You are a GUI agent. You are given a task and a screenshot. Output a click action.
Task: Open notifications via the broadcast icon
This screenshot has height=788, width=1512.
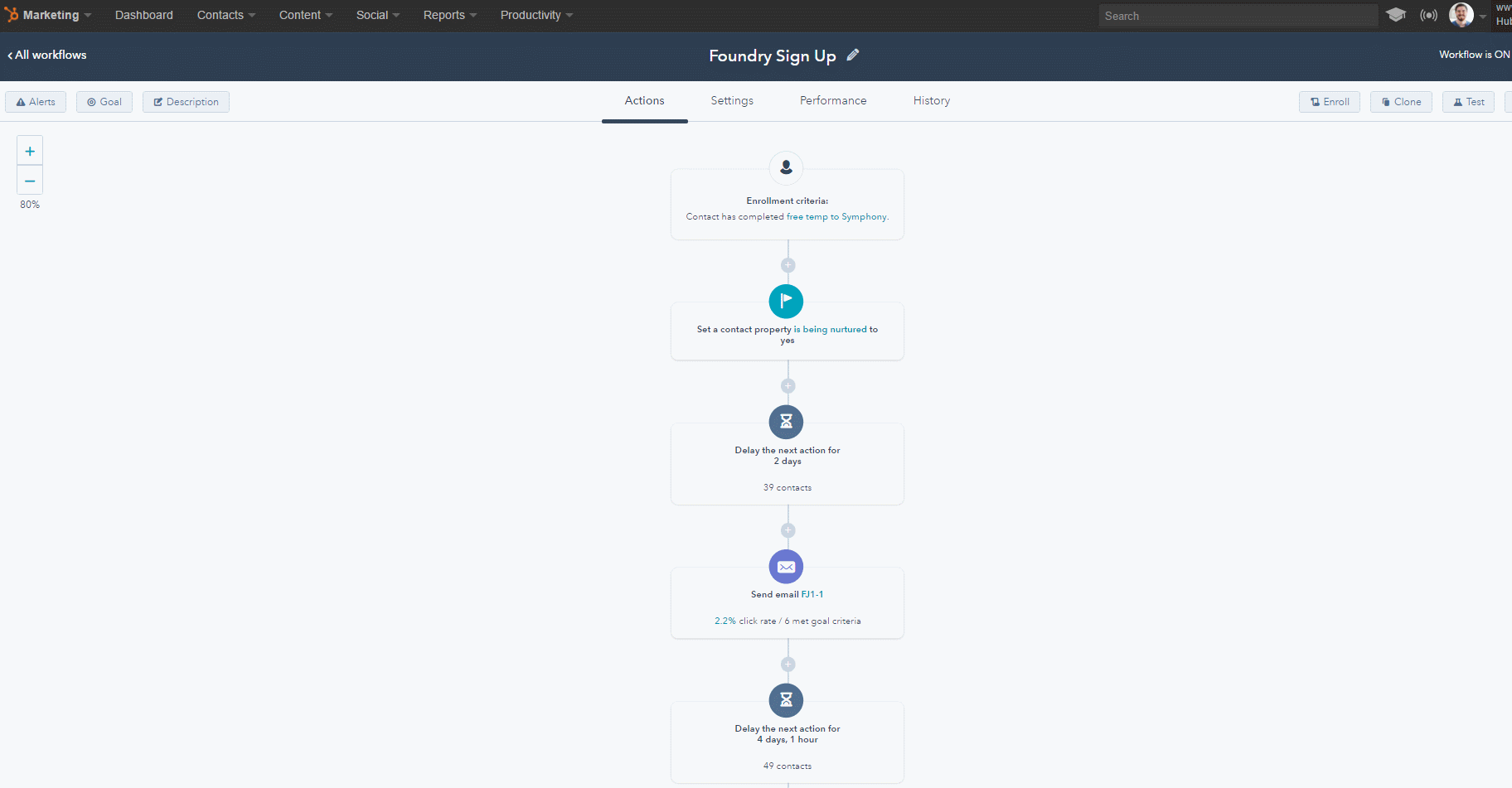[x=1428, y=15]
